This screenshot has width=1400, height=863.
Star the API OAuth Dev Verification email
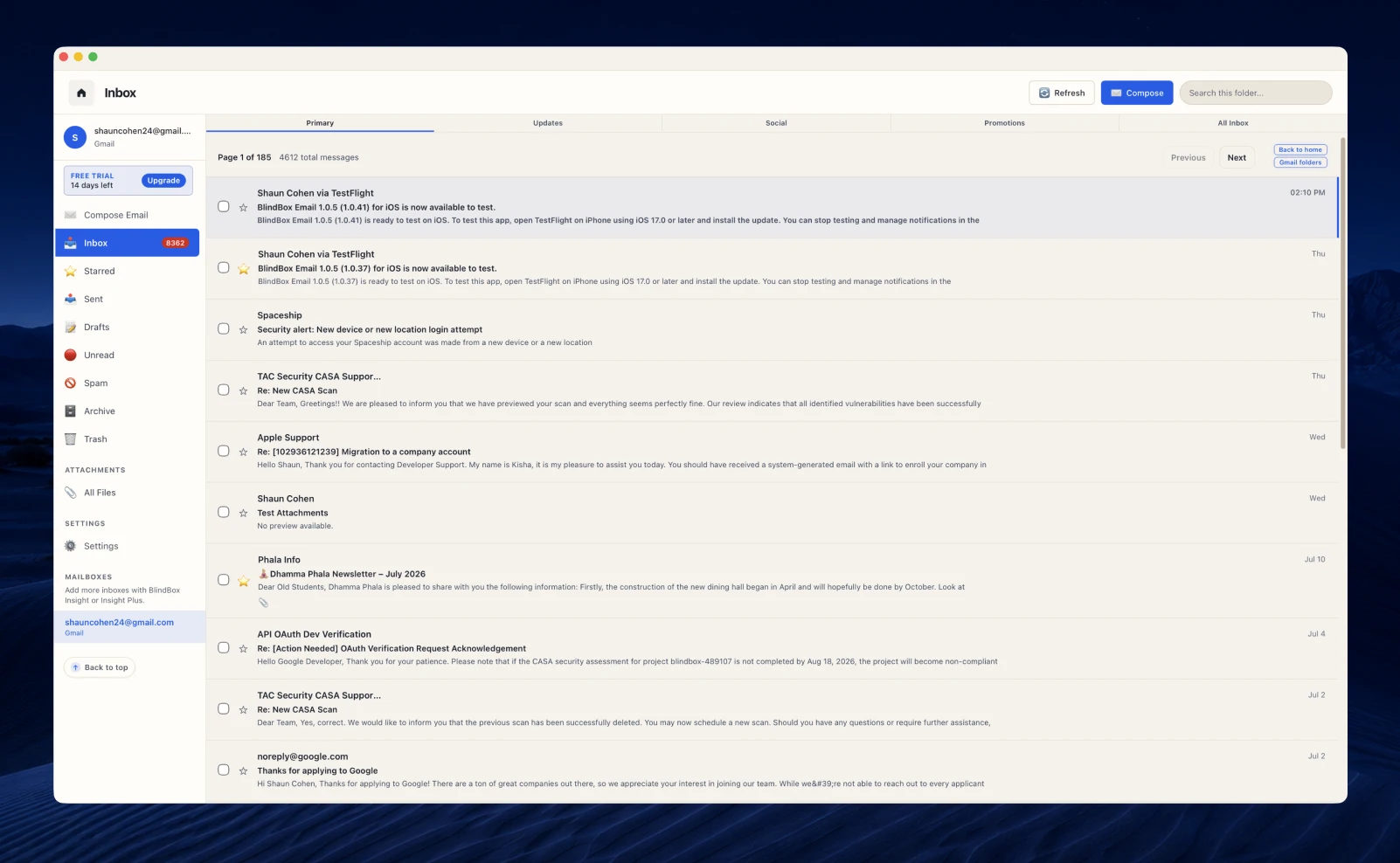[243, 648]
